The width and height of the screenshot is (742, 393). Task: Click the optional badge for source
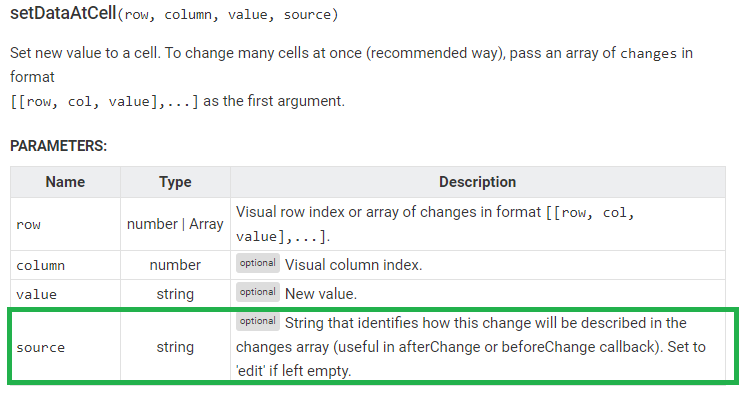(257, 321)
